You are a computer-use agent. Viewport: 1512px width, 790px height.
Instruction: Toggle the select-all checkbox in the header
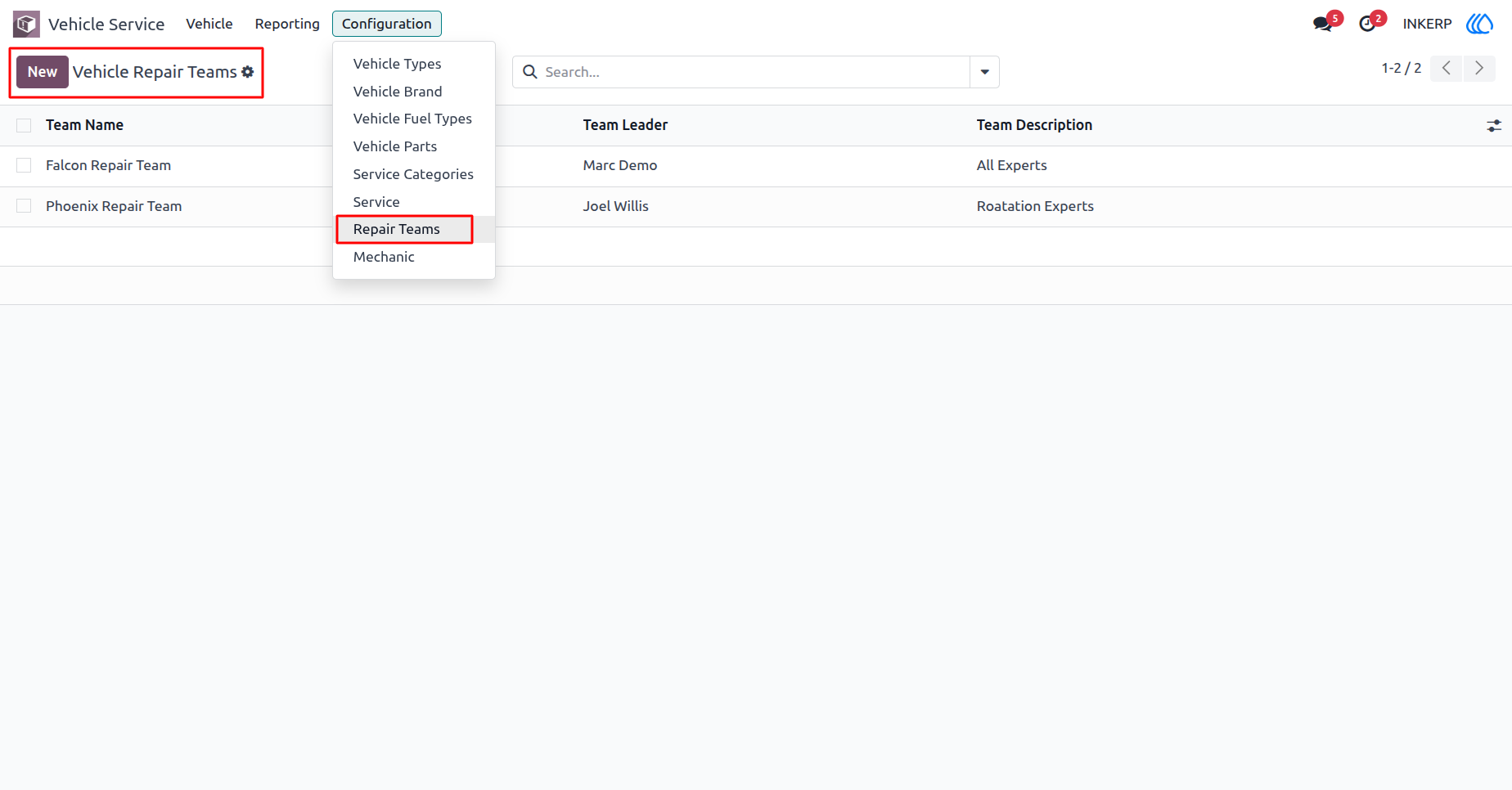24,125
